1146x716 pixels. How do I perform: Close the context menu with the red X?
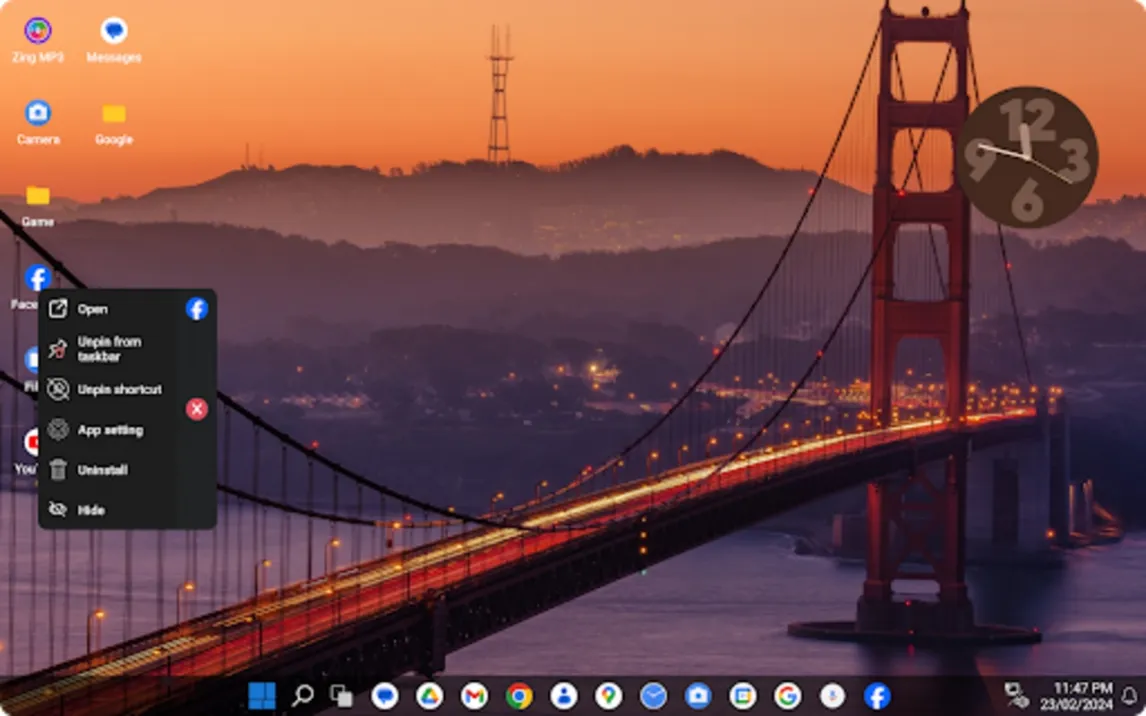(197, 408)
